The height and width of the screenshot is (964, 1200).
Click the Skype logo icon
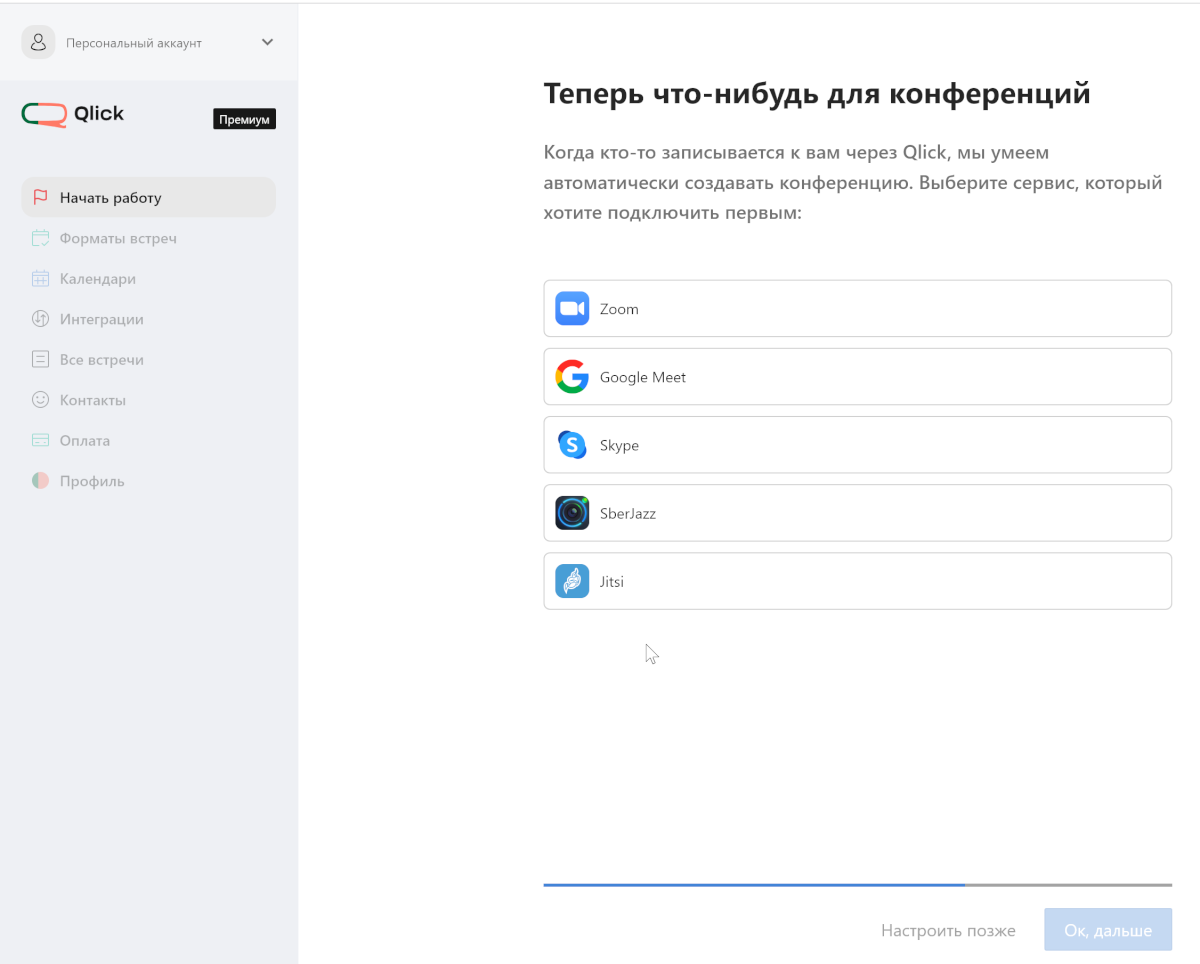click(572, 445)
